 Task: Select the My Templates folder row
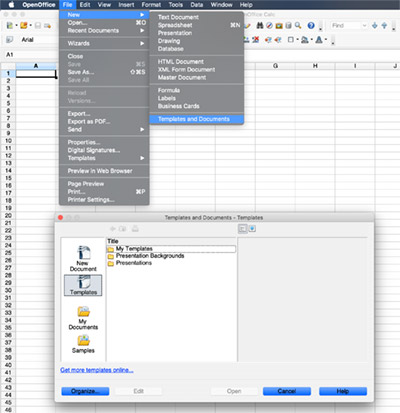coord(171,249)
